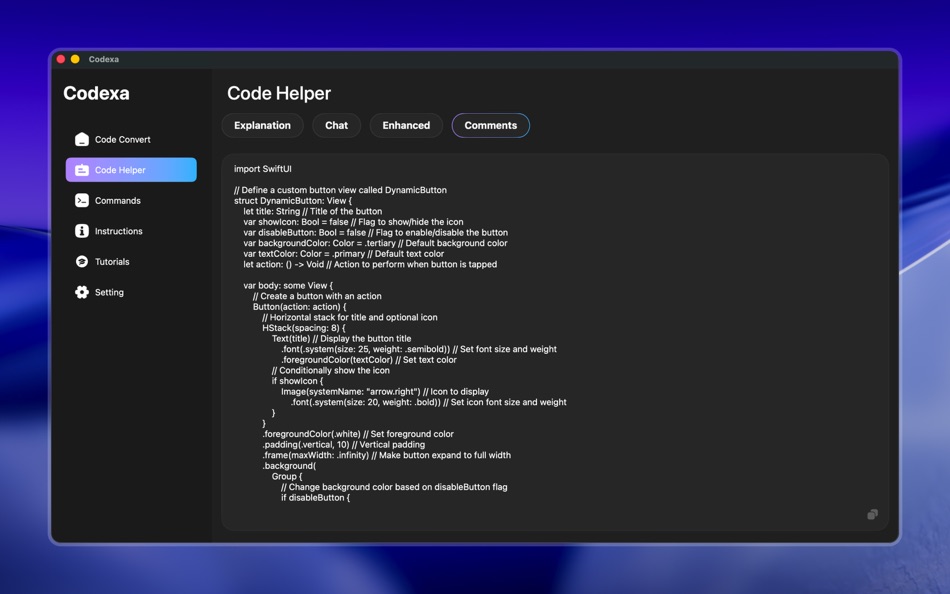Click 'let action: () -> Void' line
The height and width of the screenshot is (594, 950).
(x=370, y=264)
